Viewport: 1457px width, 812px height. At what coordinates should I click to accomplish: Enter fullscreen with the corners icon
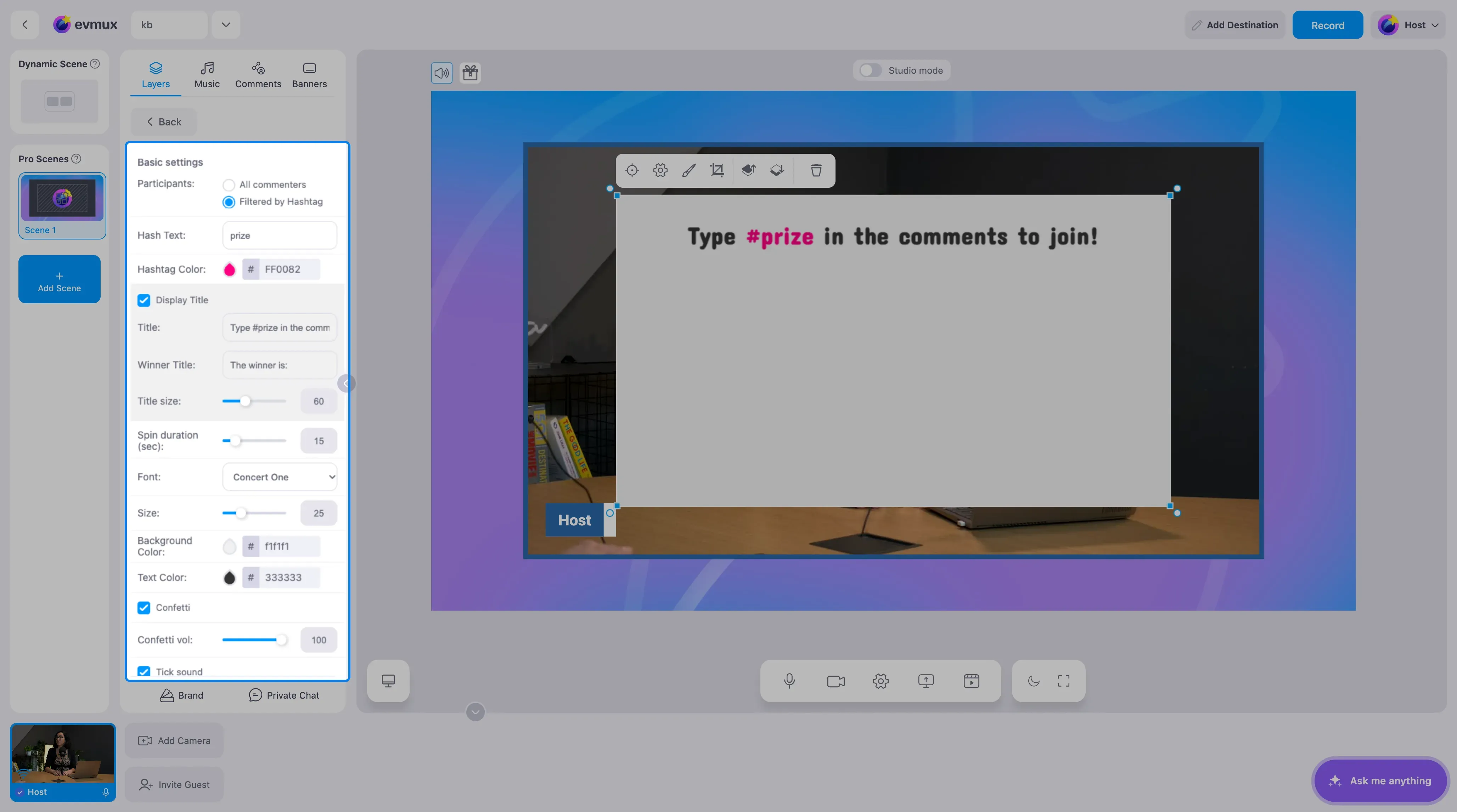(1063, 681)
